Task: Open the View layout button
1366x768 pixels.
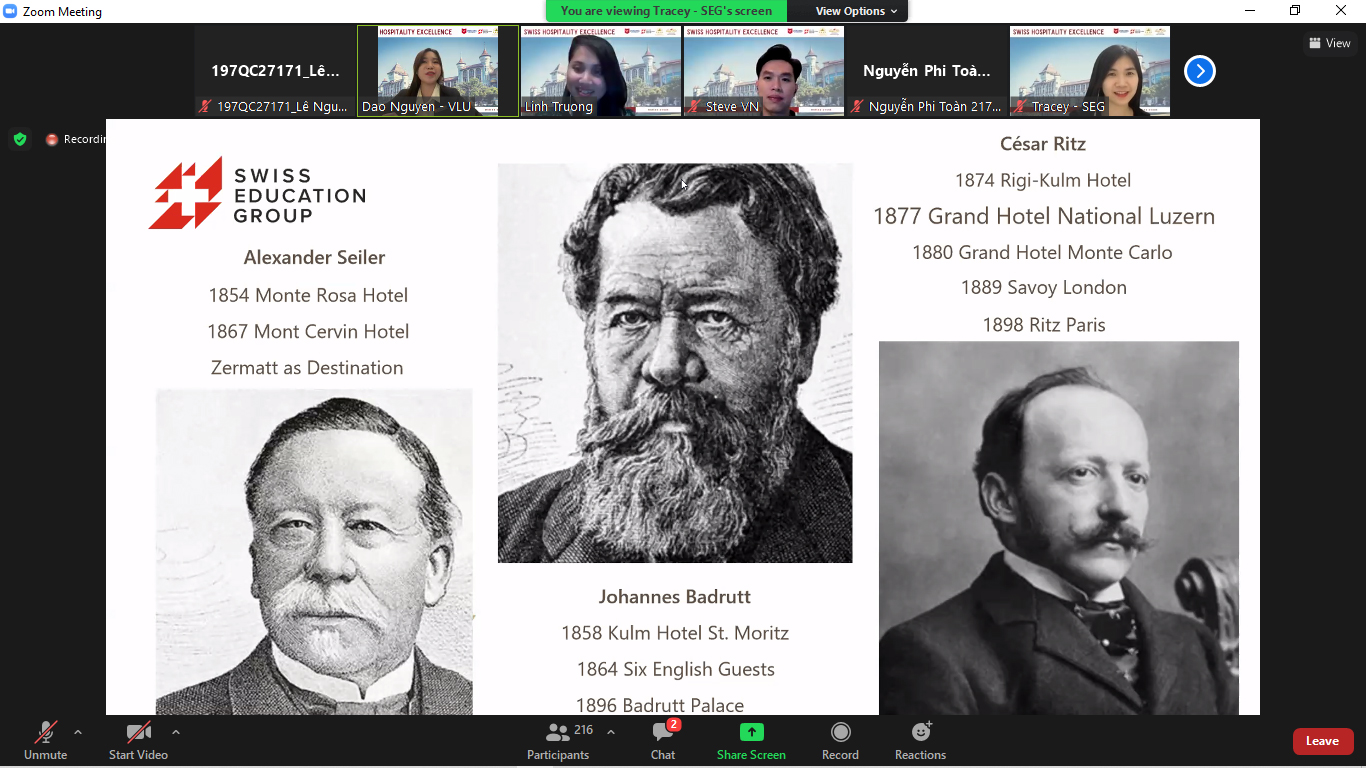Action: click(x=1330, y=43)
